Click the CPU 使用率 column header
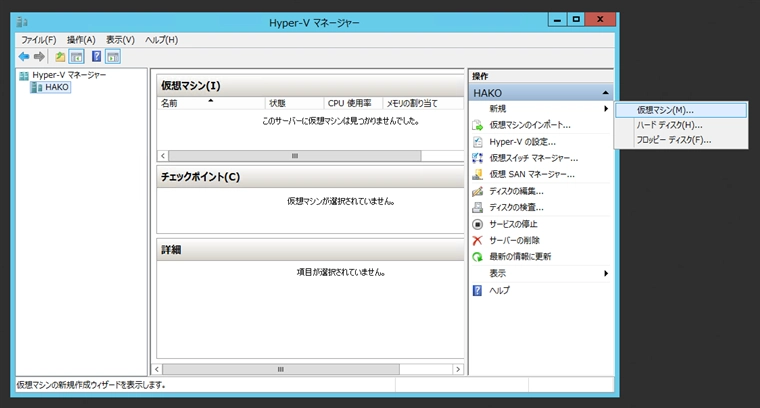Viewport: 760px width, 408px height. [x=353, y=103]
